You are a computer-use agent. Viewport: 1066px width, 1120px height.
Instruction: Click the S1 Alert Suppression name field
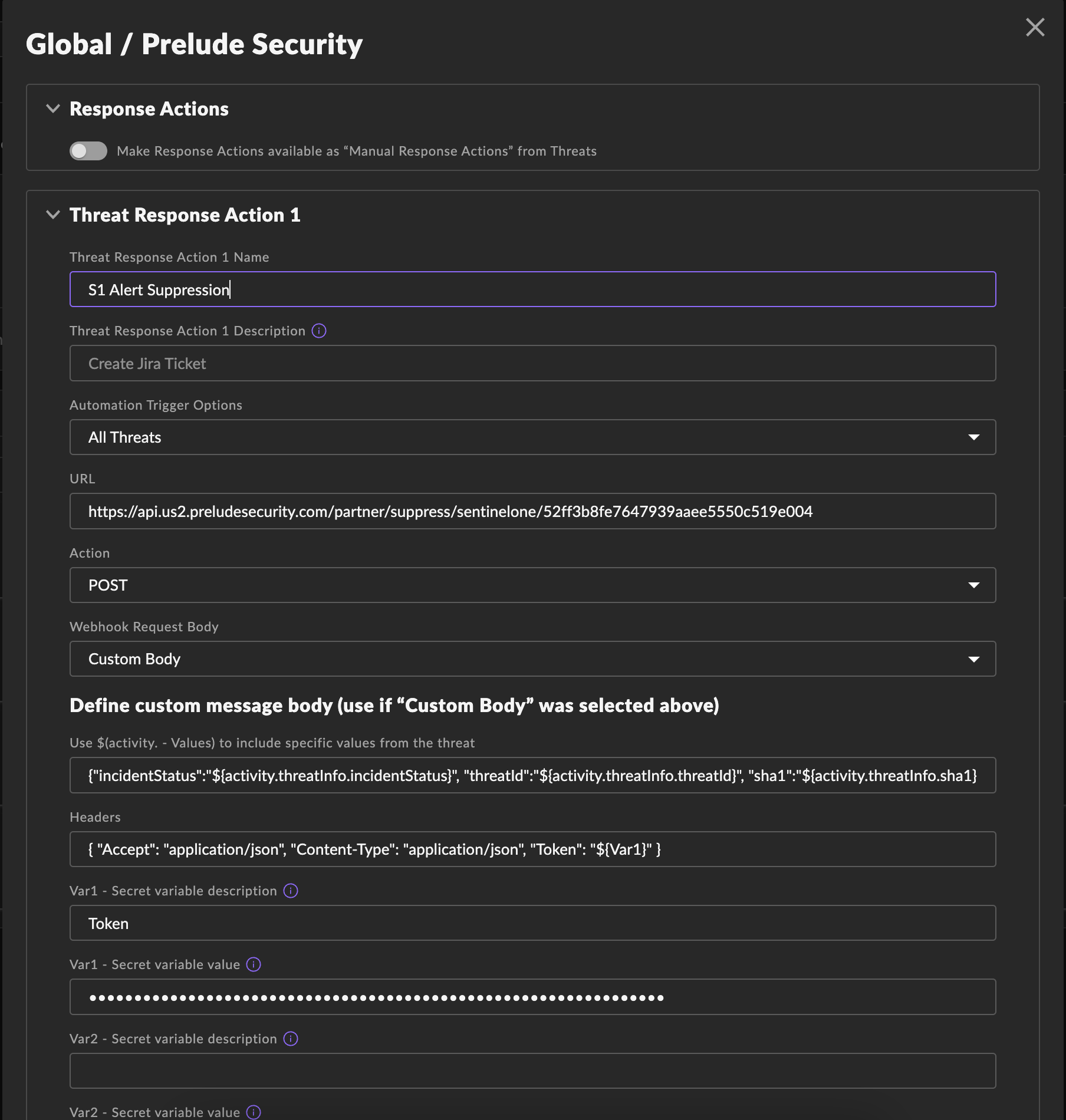(531, 289)
